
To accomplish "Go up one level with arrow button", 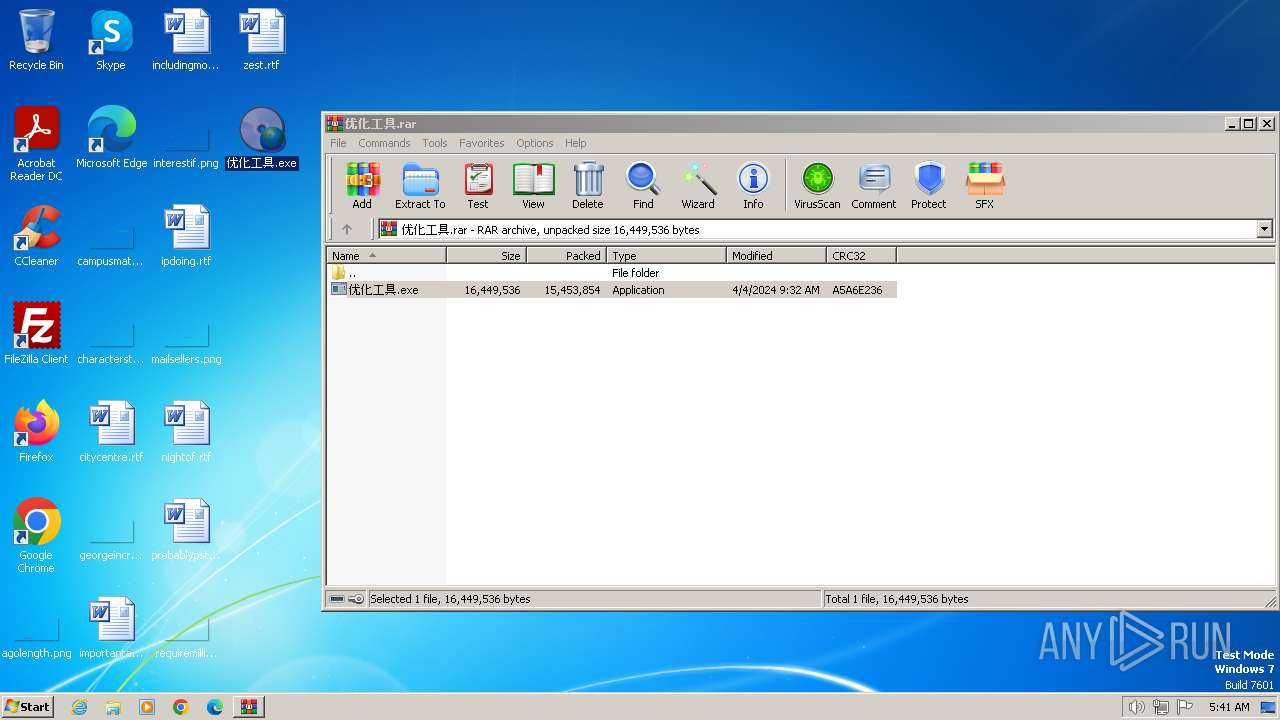I will (347, 229).
